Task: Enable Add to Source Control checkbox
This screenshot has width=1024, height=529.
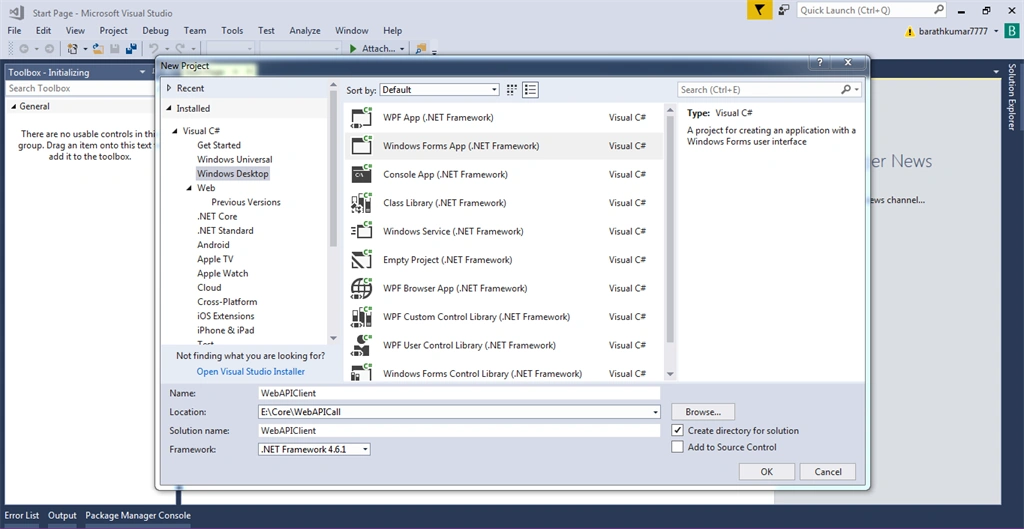Action: pyautogui.click(x=677, y=447)
